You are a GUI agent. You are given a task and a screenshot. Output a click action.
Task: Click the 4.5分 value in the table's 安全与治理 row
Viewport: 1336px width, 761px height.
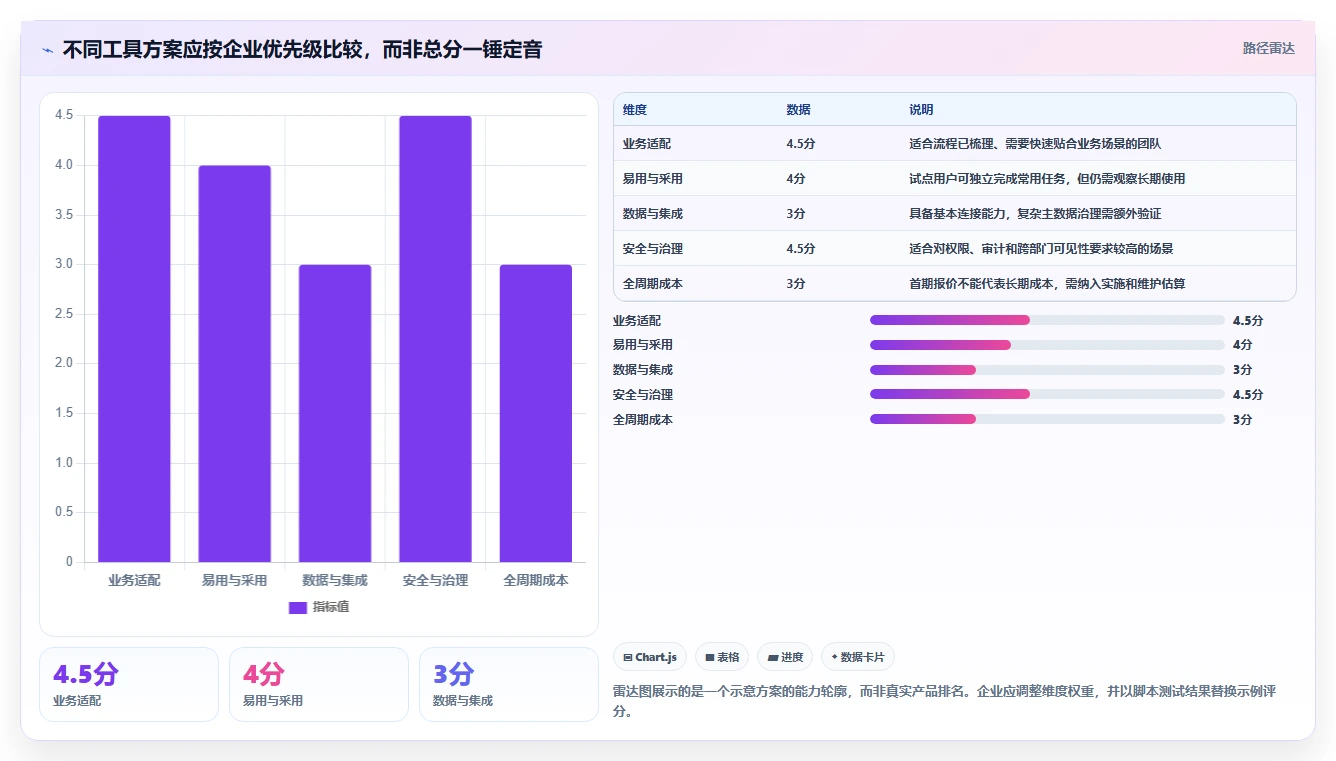[801, 249]
